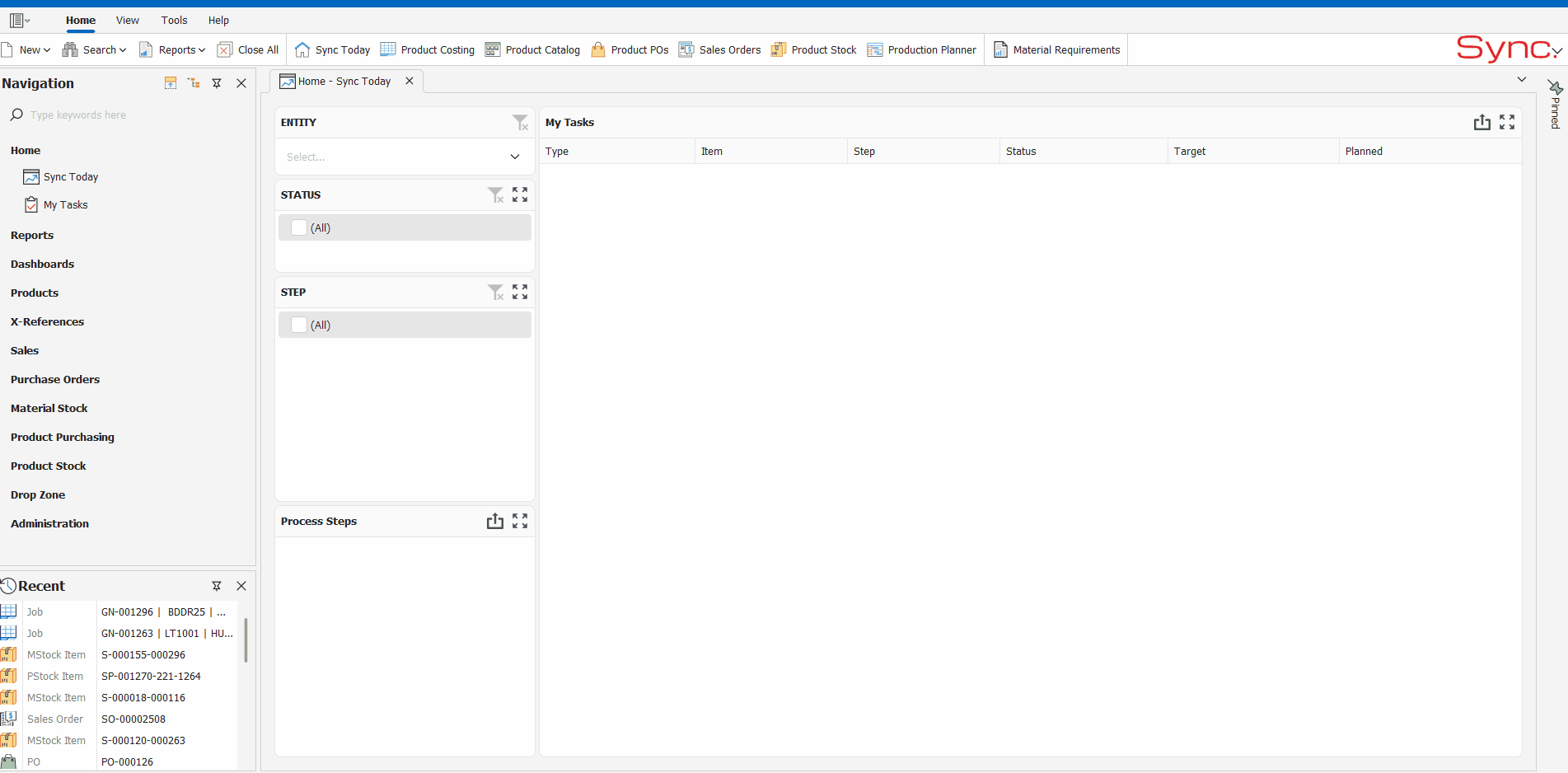Open Product Costing from the toolbar
1568x773 pixels.
tap(428, 50)
